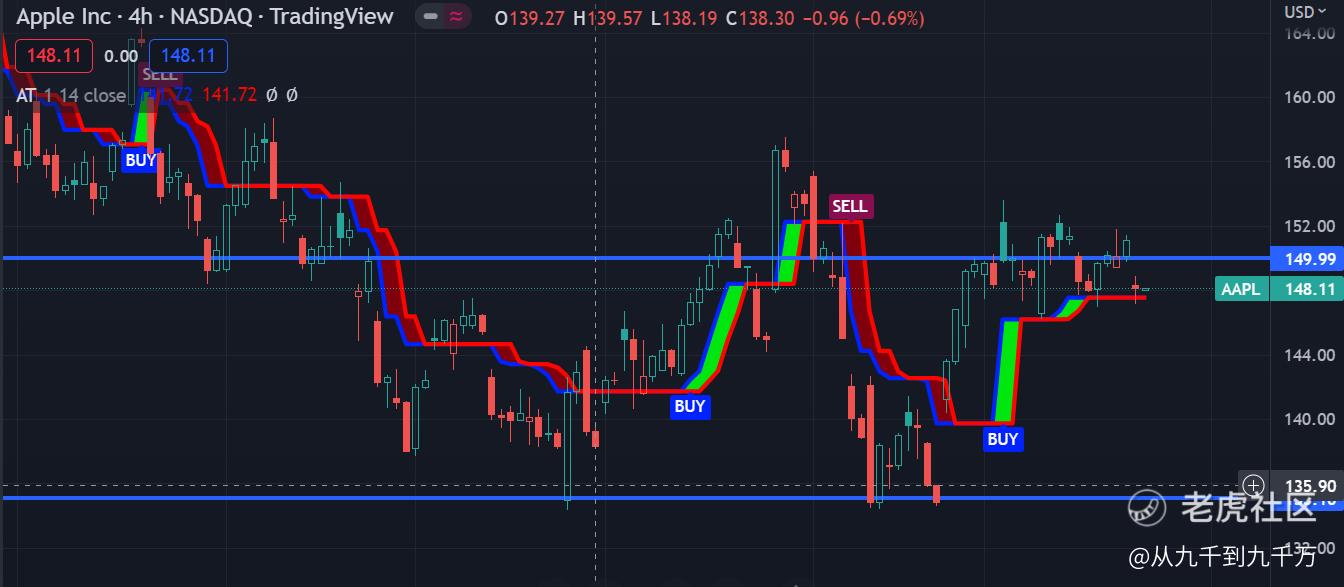Click the −0.96 (−0.69%) change value
Image resolution: width=1344 pixels, height=587 pixels.
(863, 19)
